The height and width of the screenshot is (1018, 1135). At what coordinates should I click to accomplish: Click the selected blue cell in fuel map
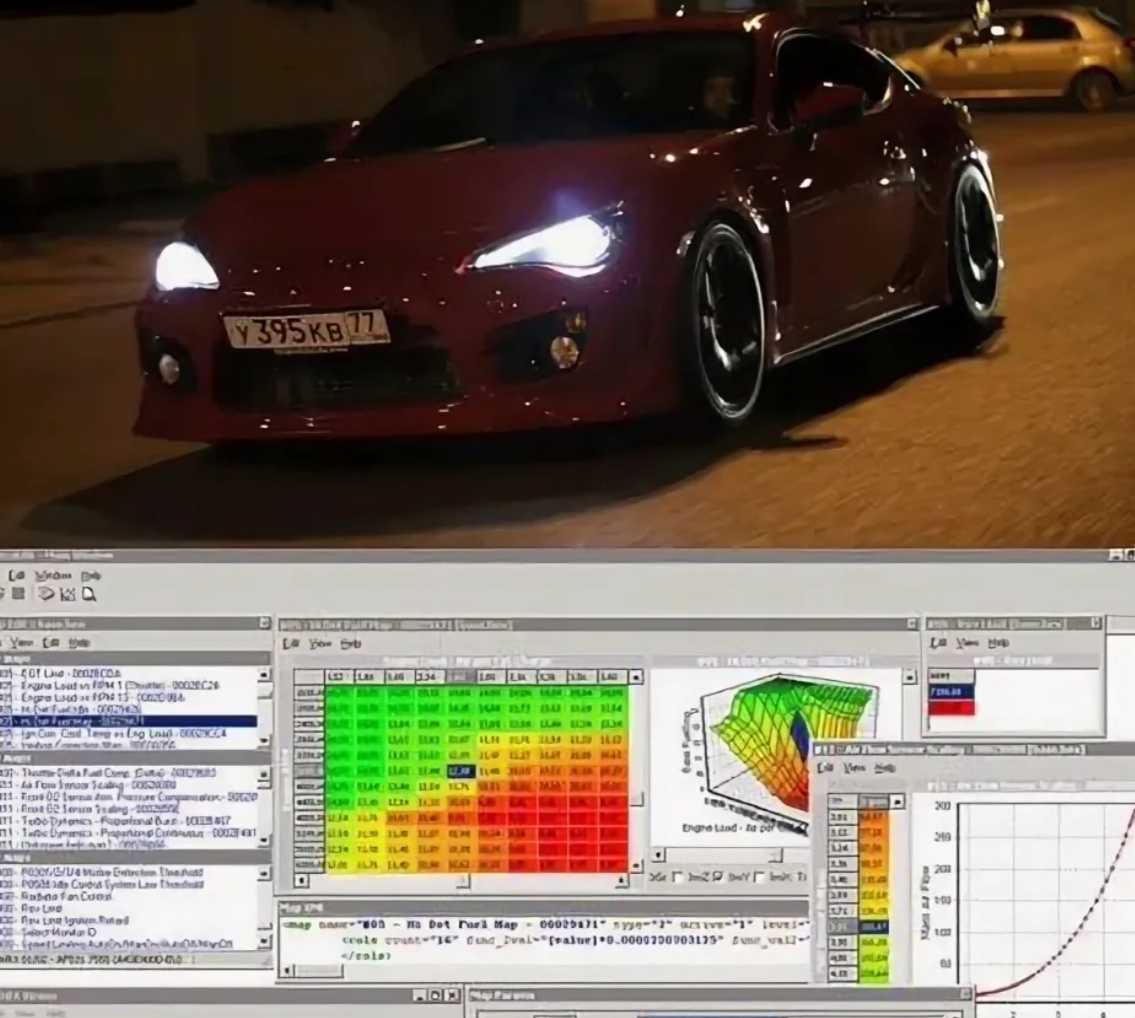click(461, 772)
